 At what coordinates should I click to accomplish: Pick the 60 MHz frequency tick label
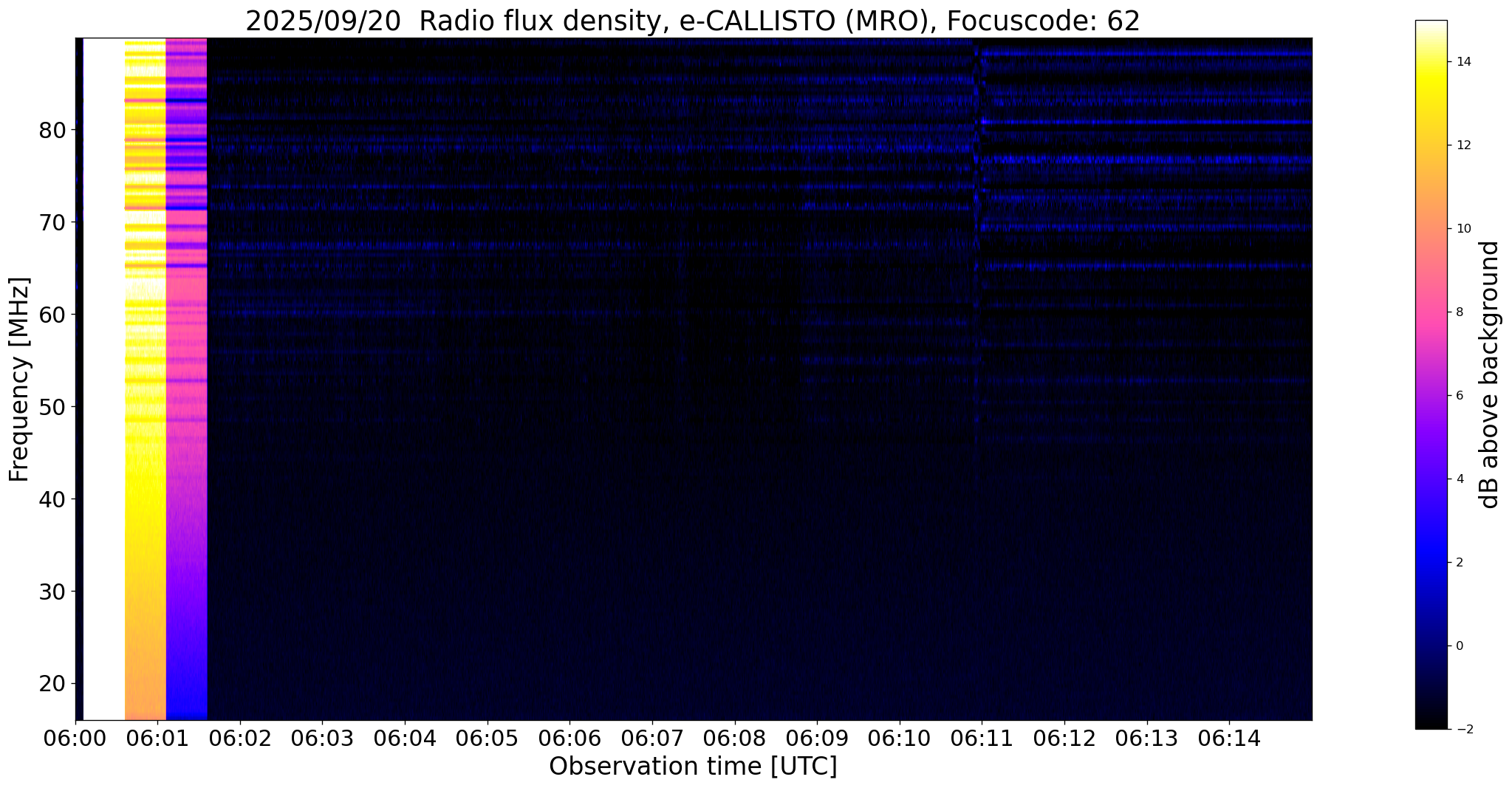click(x=52, y=315)
